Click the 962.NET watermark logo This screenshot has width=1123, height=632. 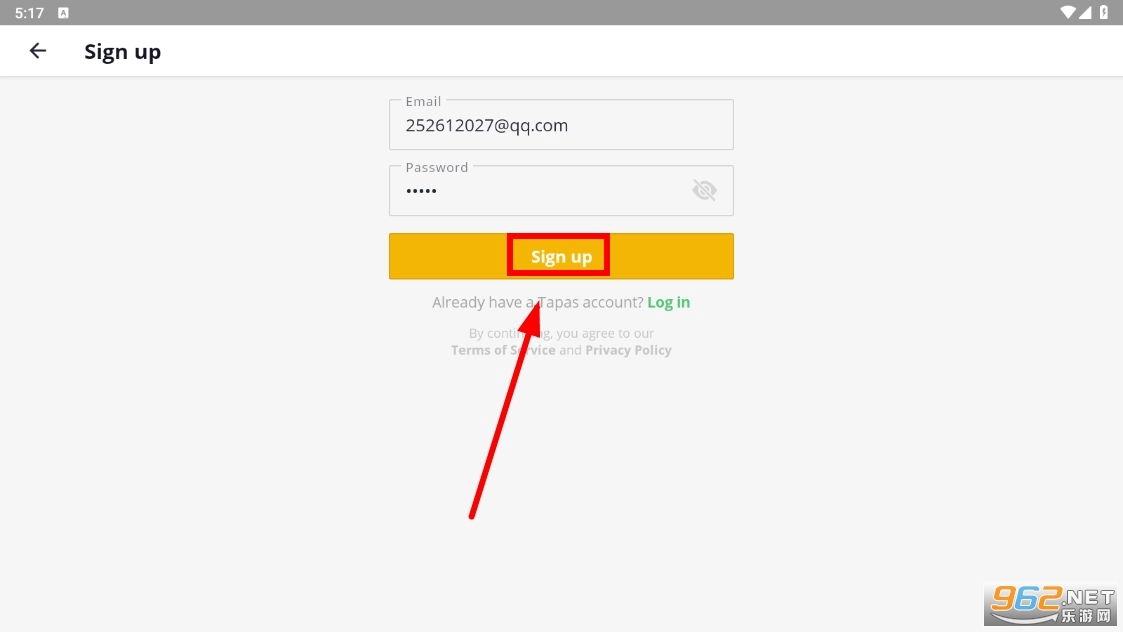point(1053,605)
